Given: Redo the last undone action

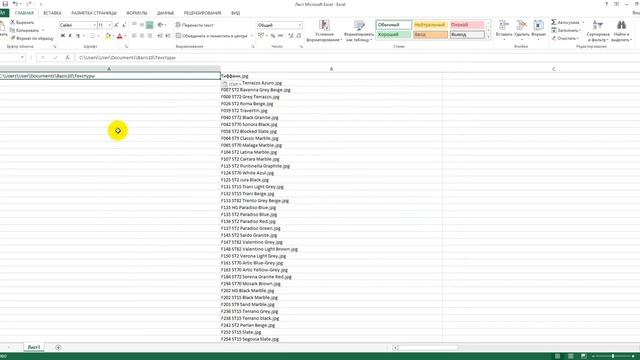Looking at the screenshot, I should pos(29,4).
